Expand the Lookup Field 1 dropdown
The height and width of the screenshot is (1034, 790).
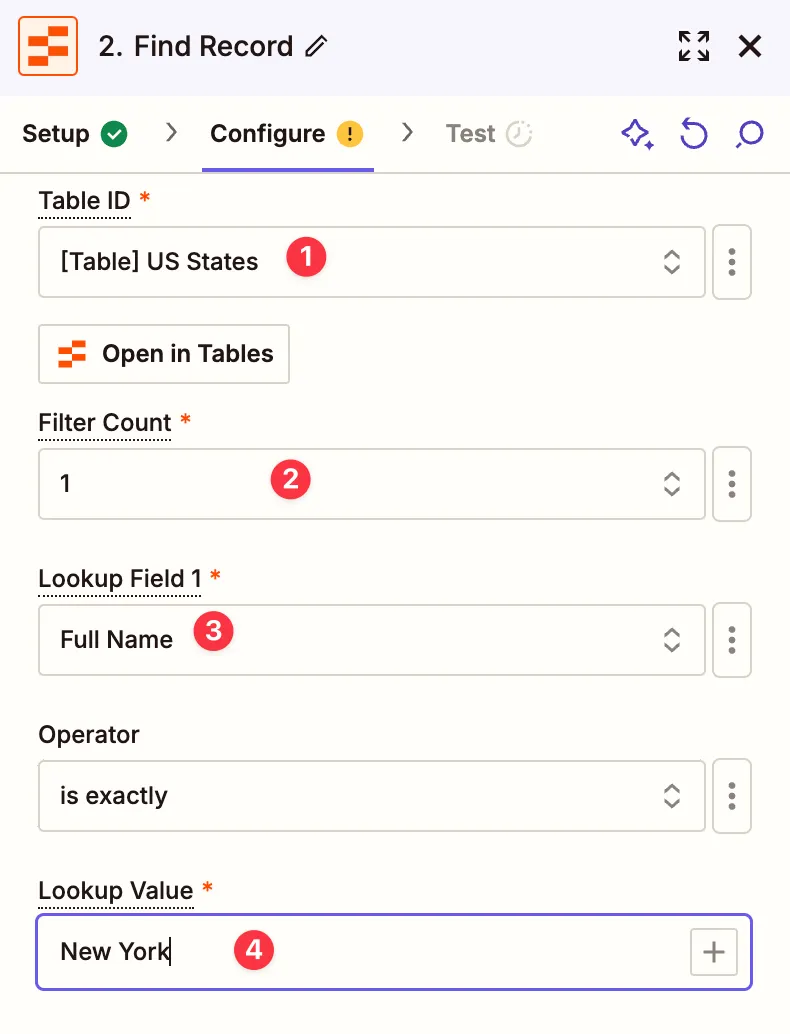coord(372,640)
